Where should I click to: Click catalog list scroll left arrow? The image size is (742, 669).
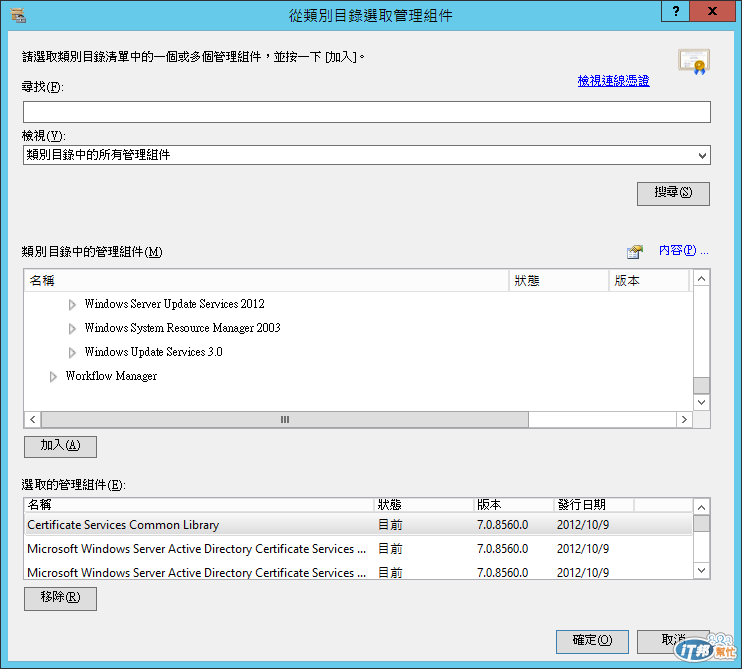click(32, 420)
